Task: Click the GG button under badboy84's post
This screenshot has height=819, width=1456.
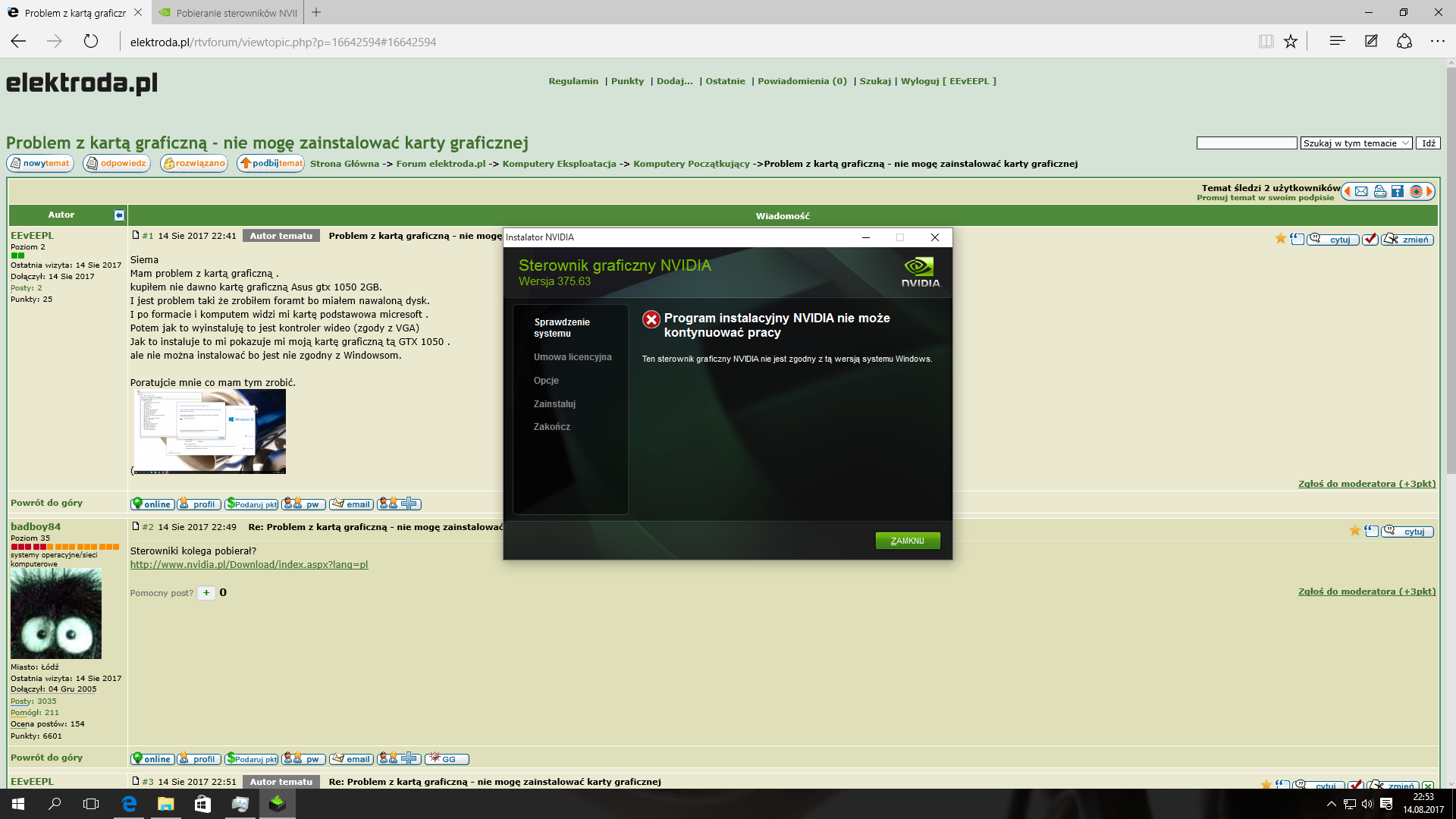Action: tap(447, 759)
